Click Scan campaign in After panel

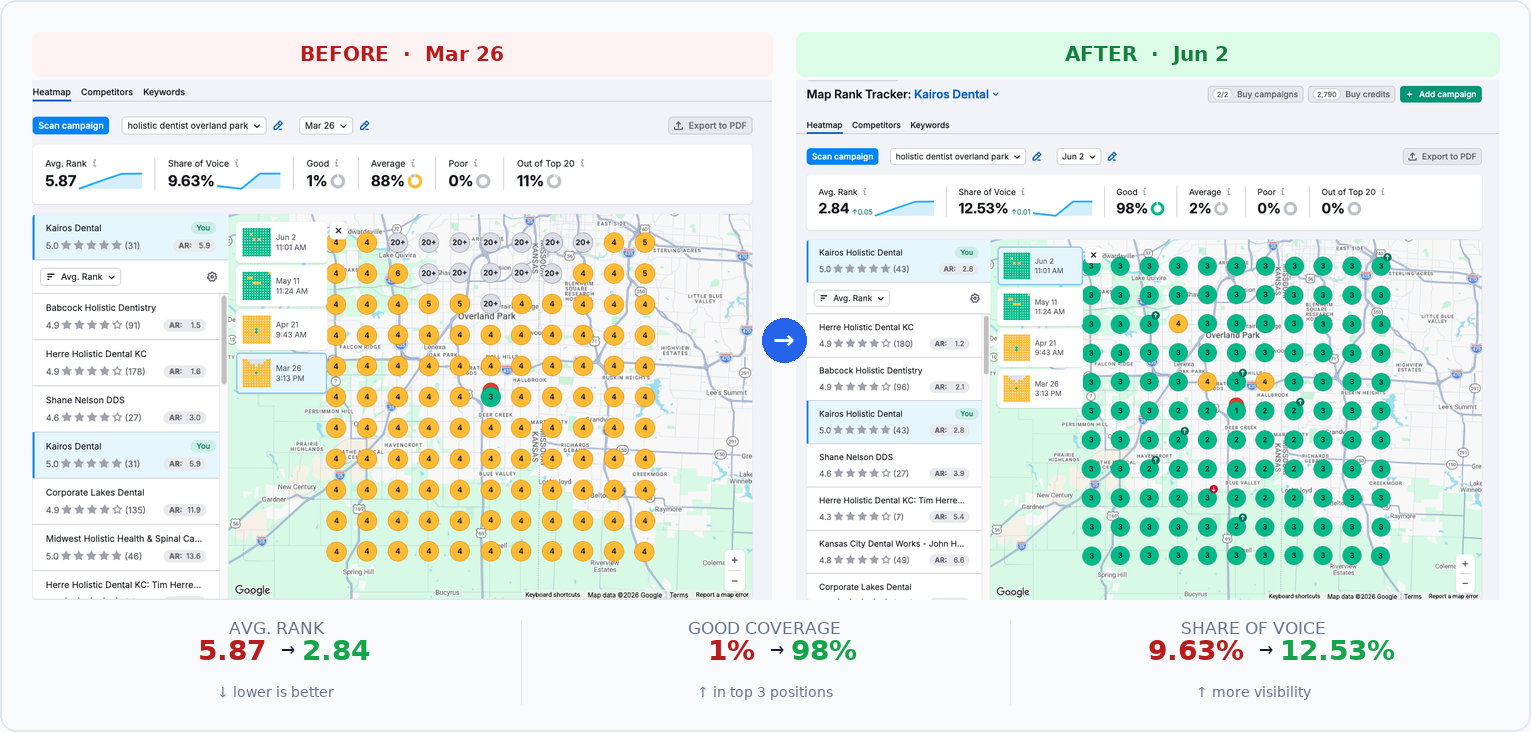point(842,157)
